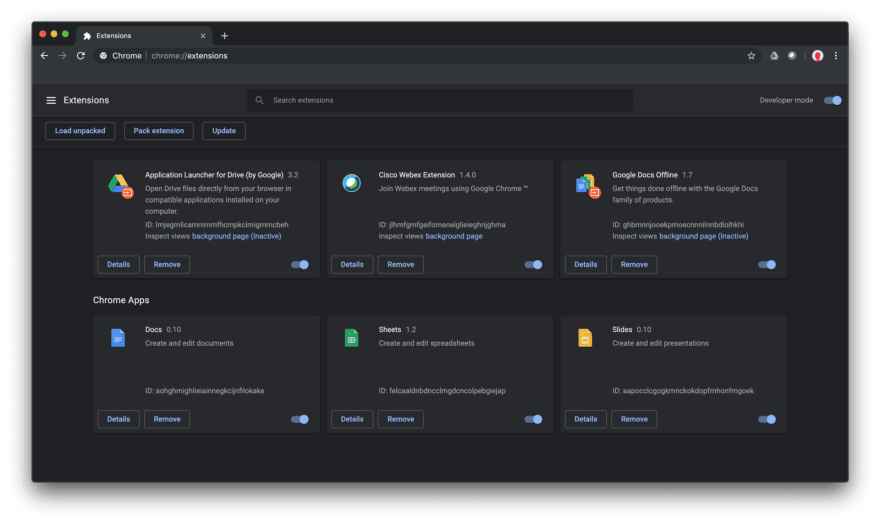Click the Slides app icon
Viewport: 880px width, 524px height.
pyautogui.click(x=585, y=338)
